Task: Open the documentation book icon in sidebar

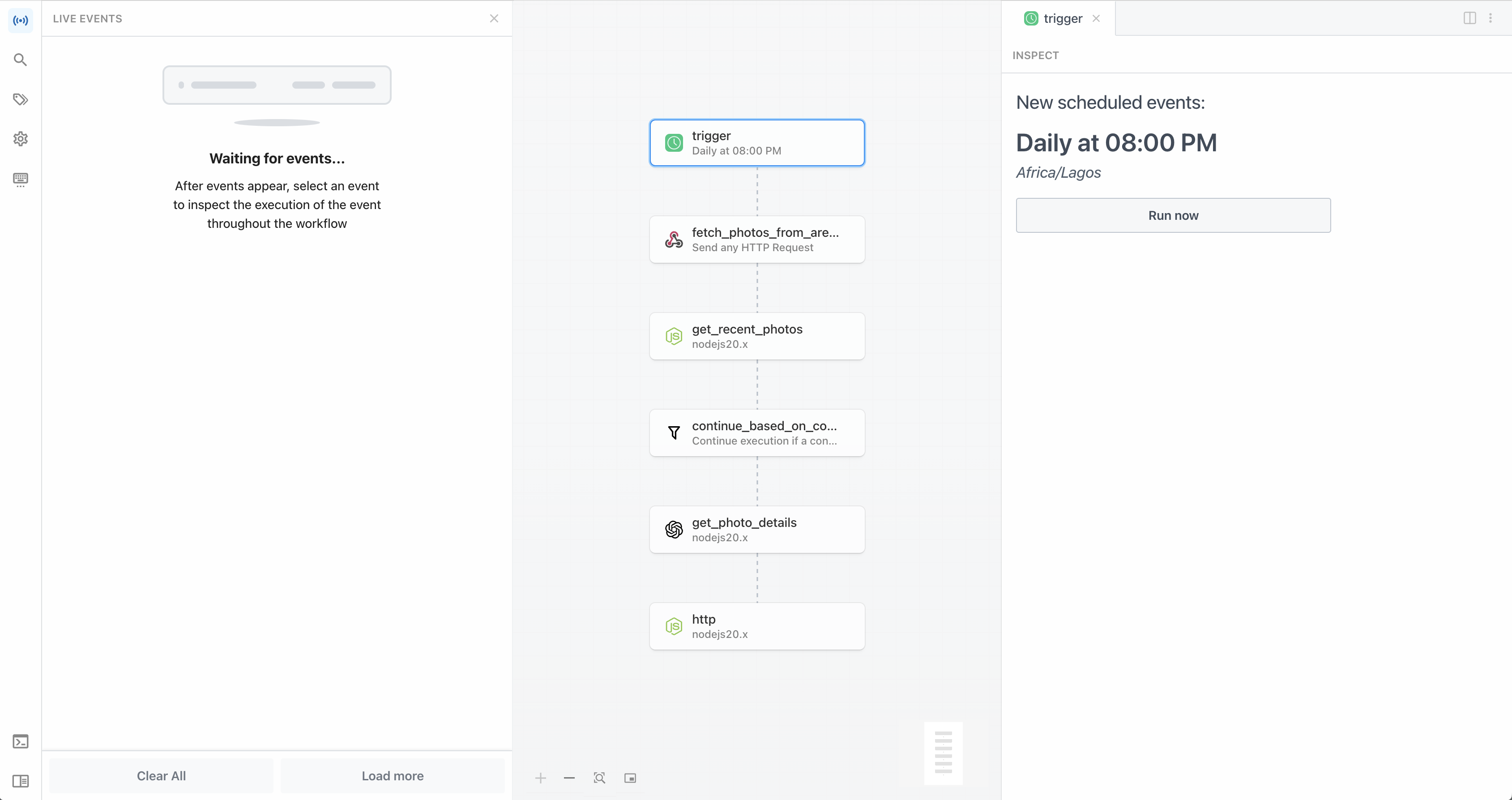Action: (21, 781)
